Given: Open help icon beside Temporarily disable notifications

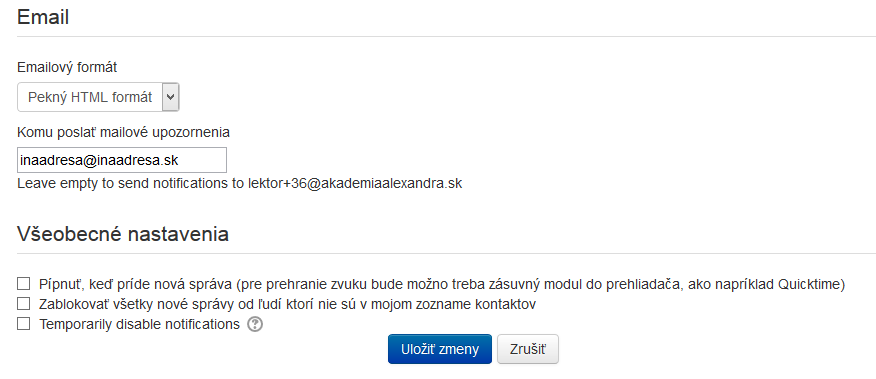Looking at the screenshot, I should coord(255,324).
